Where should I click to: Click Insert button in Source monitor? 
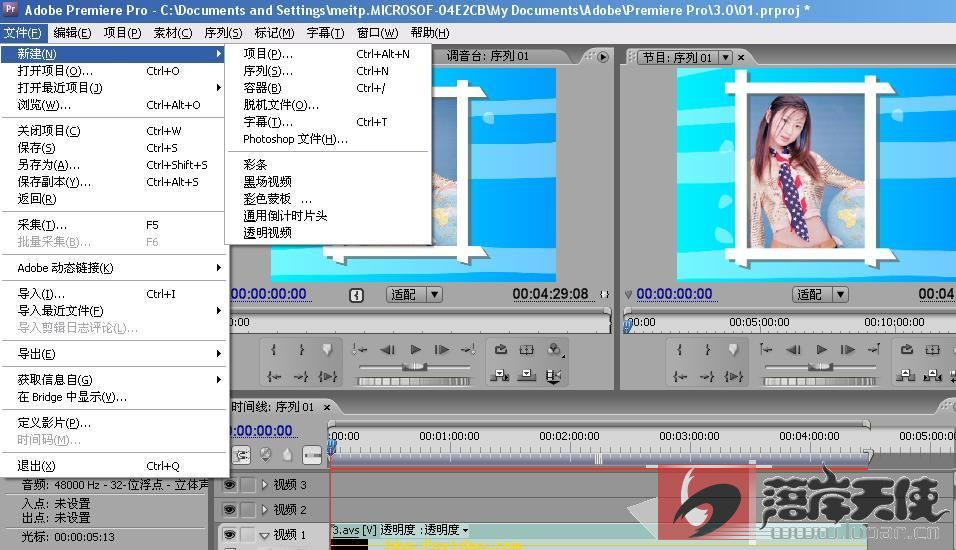501,376
